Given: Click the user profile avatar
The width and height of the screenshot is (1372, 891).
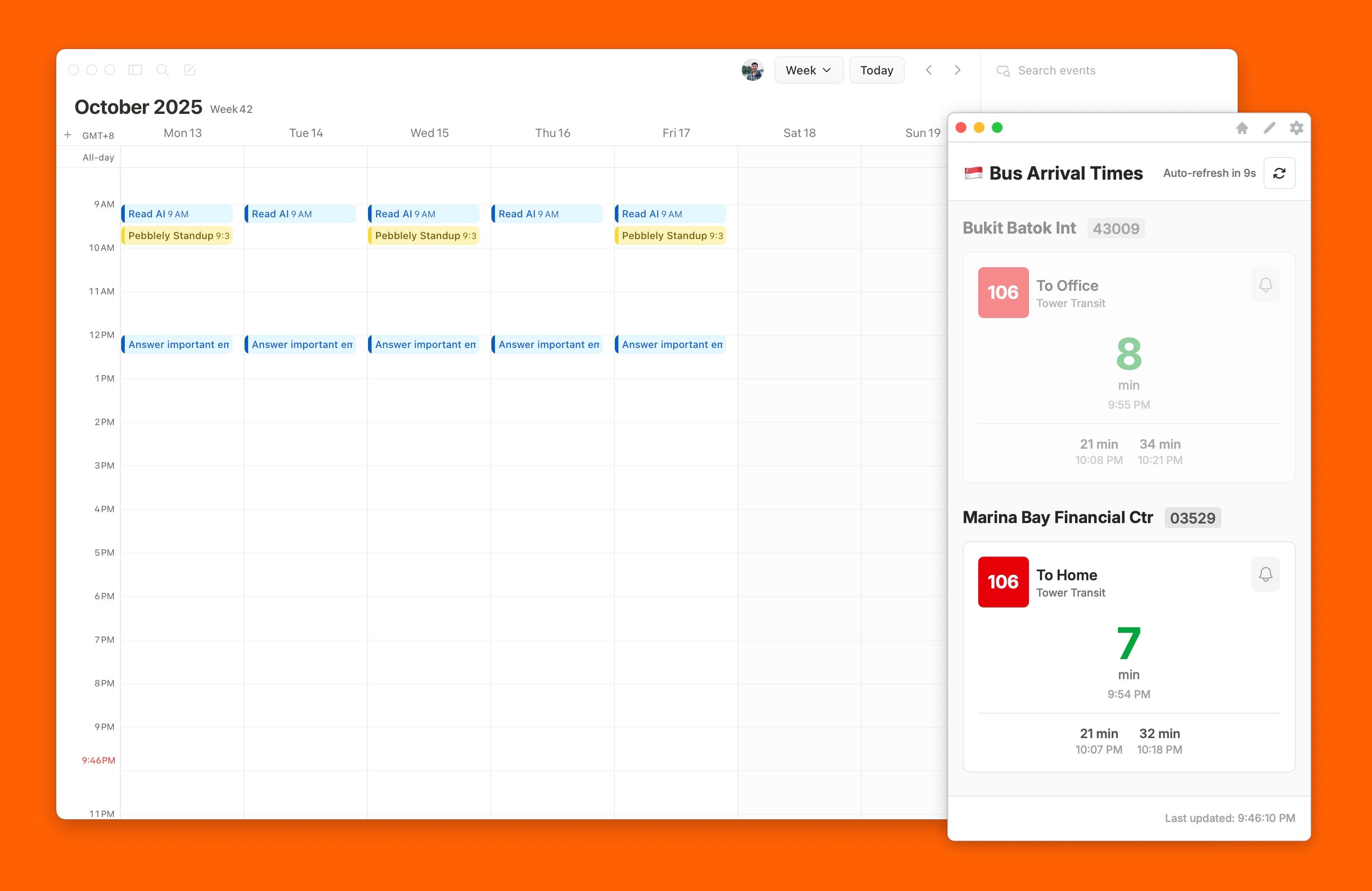Looking at the screenshot, I should click(x=752, y=70).
